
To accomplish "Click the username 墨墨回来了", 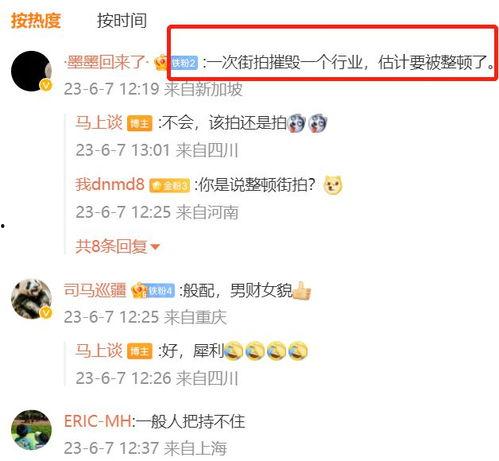I will [106, 62].
